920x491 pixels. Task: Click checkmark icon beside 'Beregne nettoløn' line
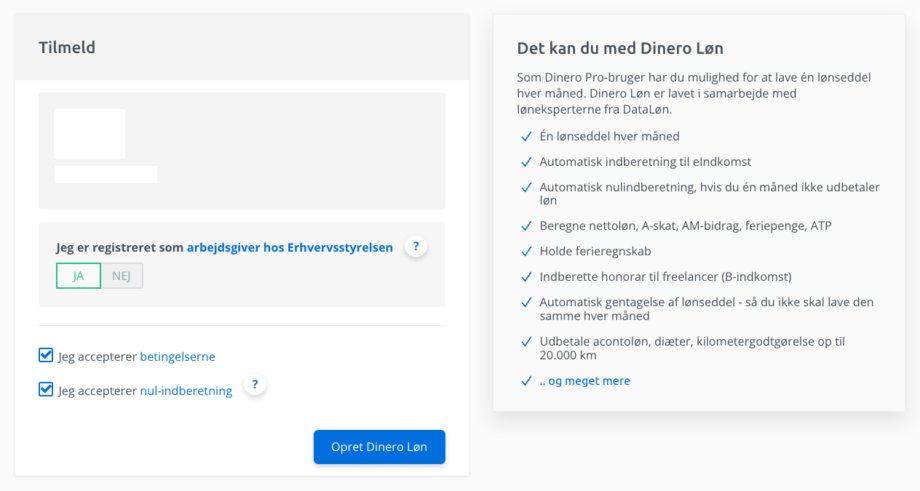click(x=526, y=226)
